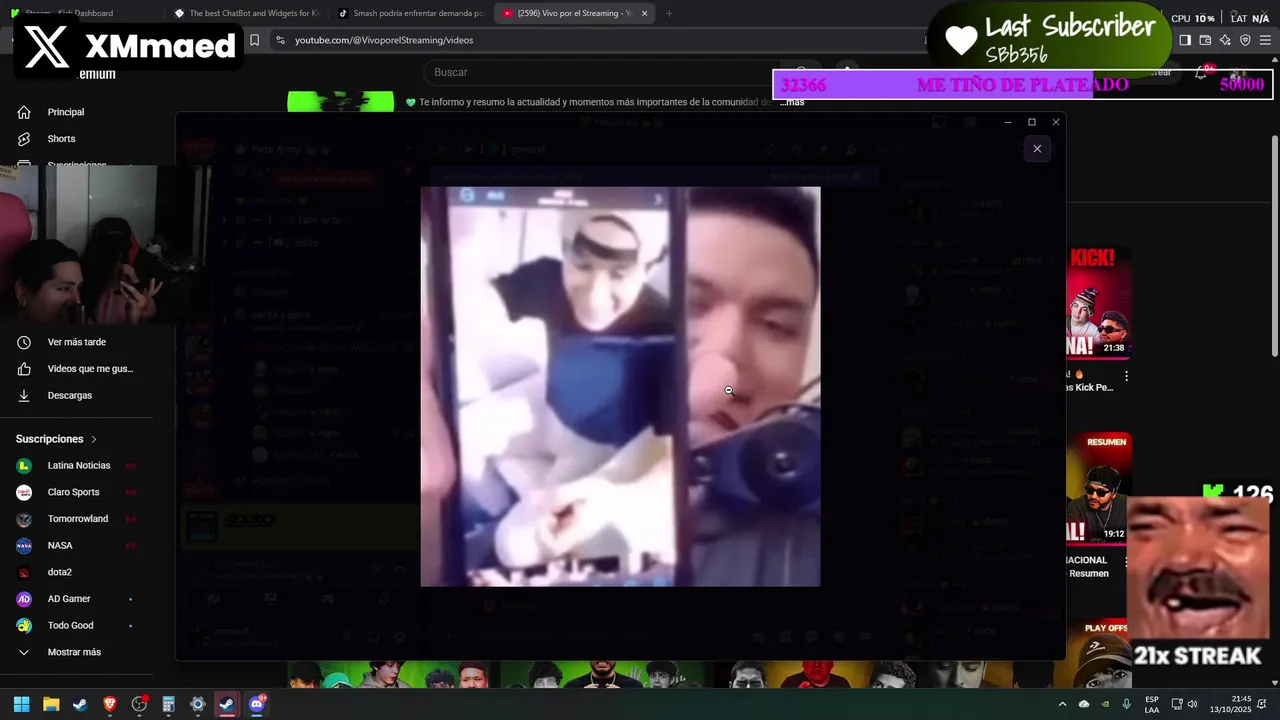This screenshot has height=720, width=1280.
Task: Open the NVIDIA tray icon
Action: (1106, 704)
